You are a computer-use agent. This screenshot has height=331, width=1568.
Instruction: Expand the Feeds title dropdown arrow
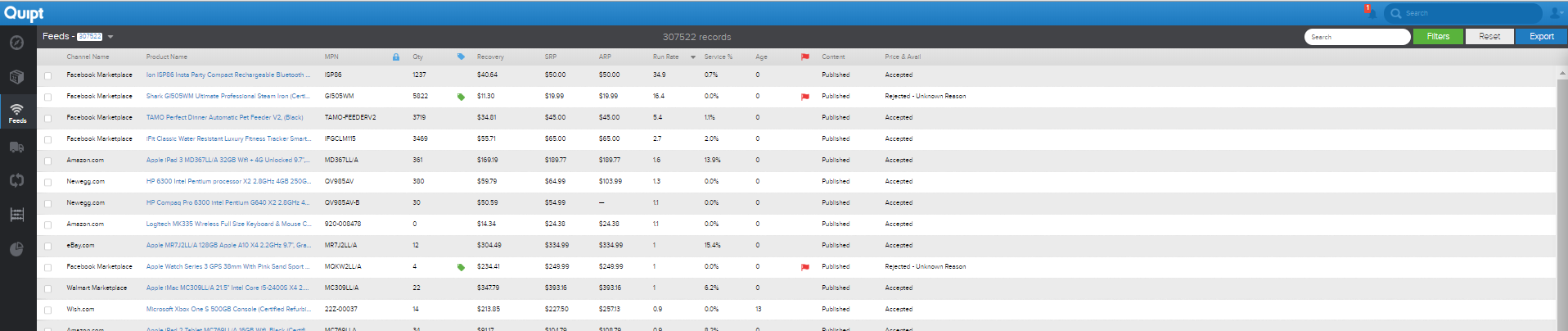pyautogui.click(x=110, y=37)
